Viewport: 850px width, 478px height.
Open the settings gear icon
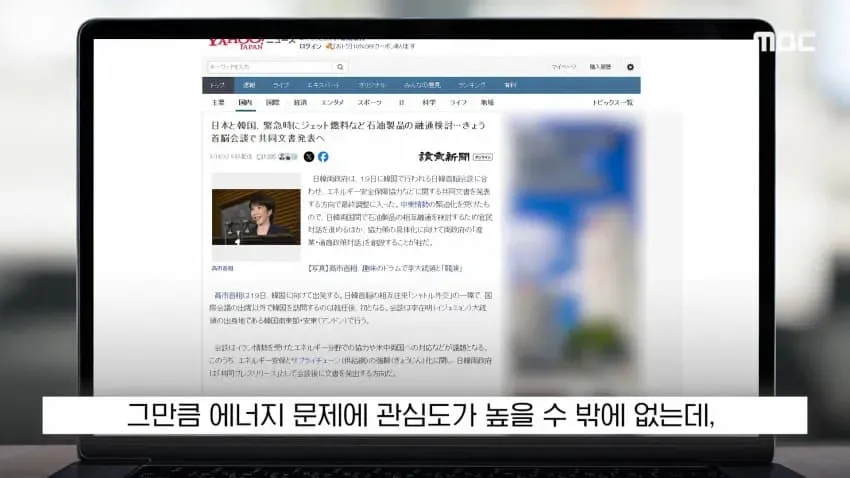point(630,67)
